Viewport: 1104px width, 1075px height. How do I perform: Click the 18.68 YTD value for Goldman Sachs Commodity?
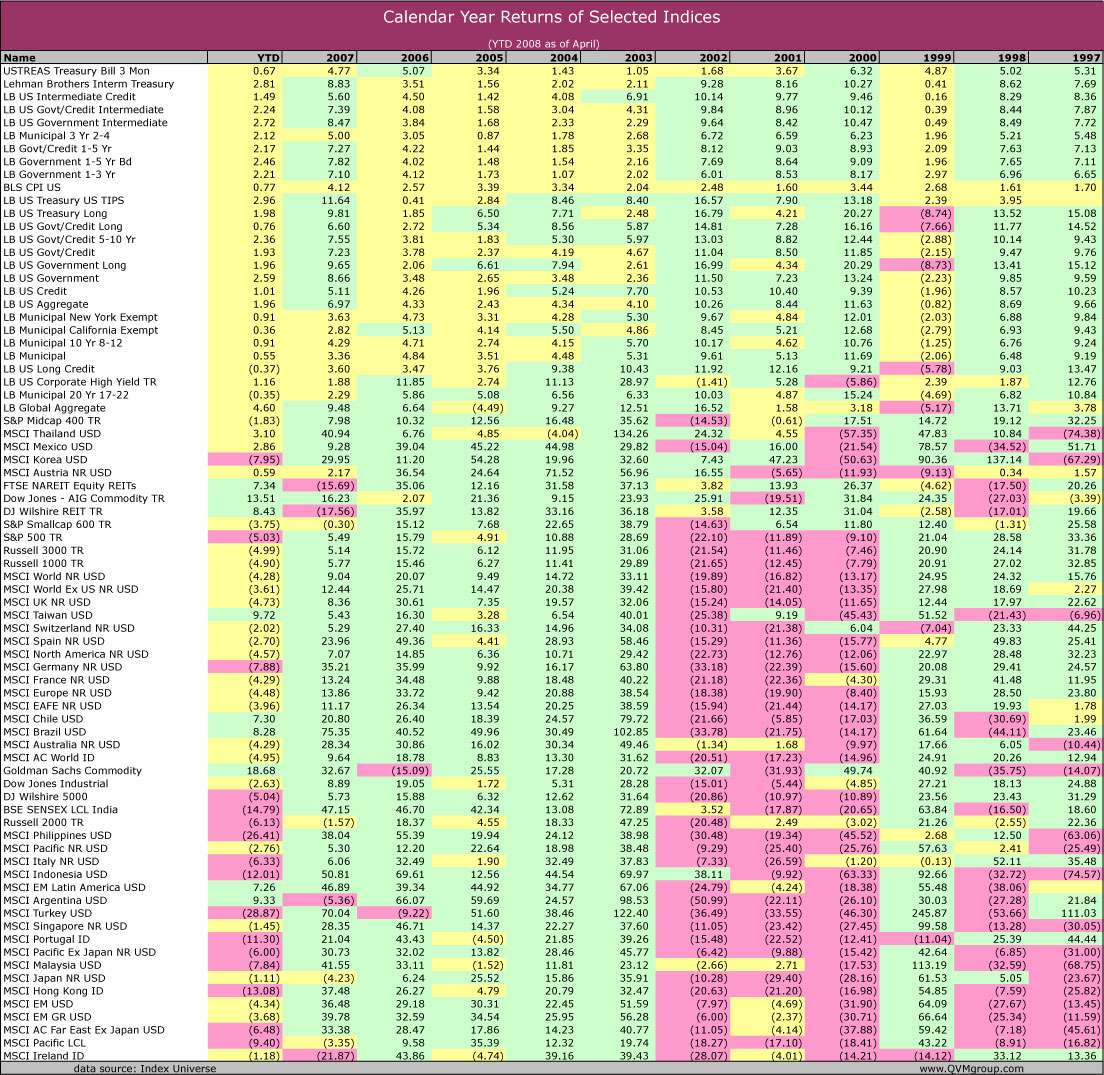click(x=261, y=771)
